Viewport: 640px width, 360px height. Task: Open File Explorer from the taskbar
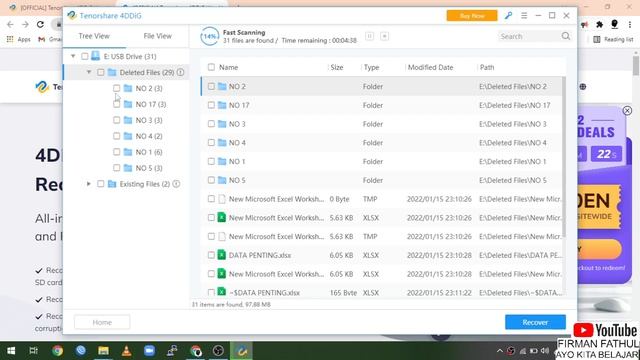[x=103, y=351]
